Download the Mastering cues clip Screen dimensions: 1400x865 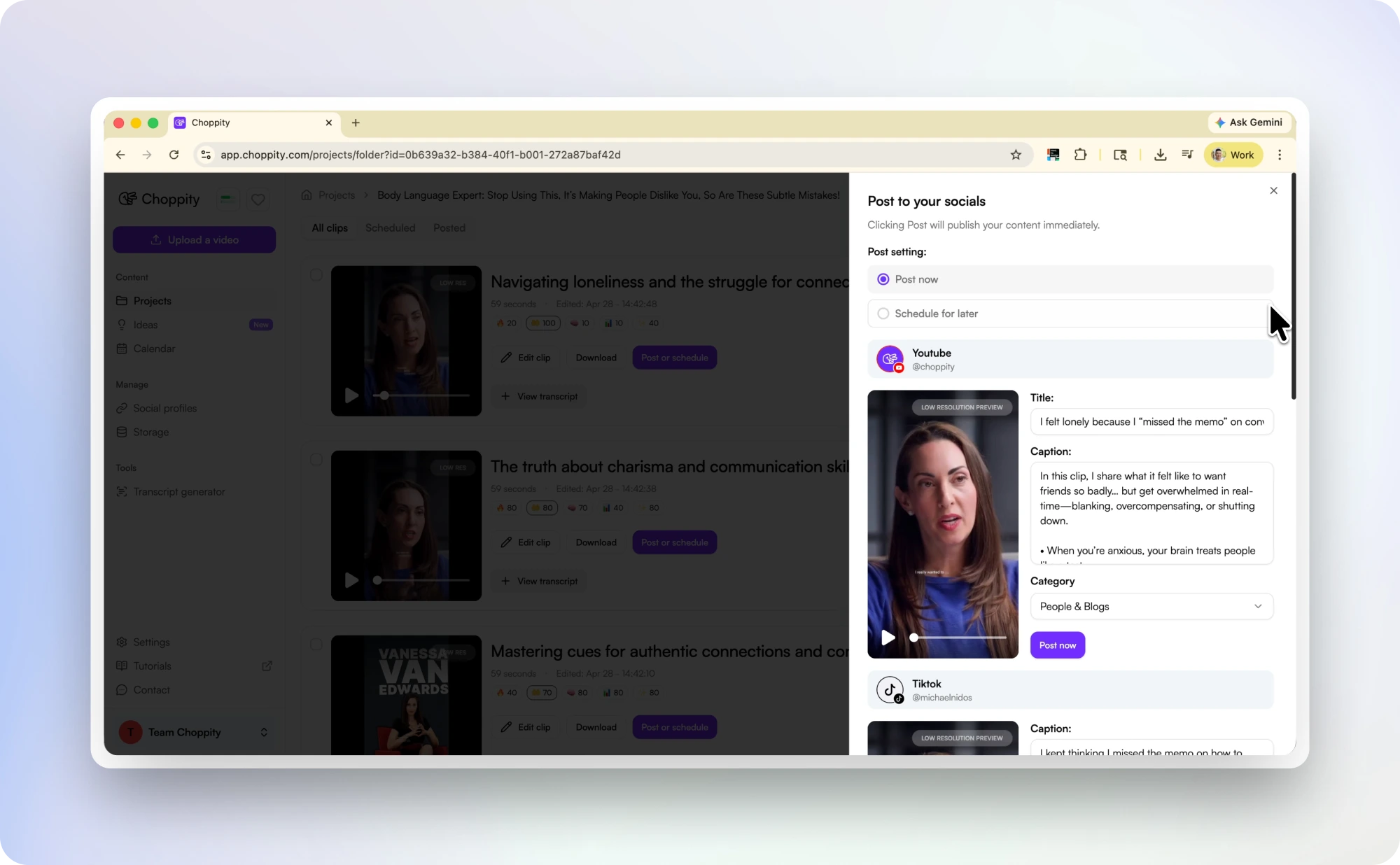(x=596, y=727)
